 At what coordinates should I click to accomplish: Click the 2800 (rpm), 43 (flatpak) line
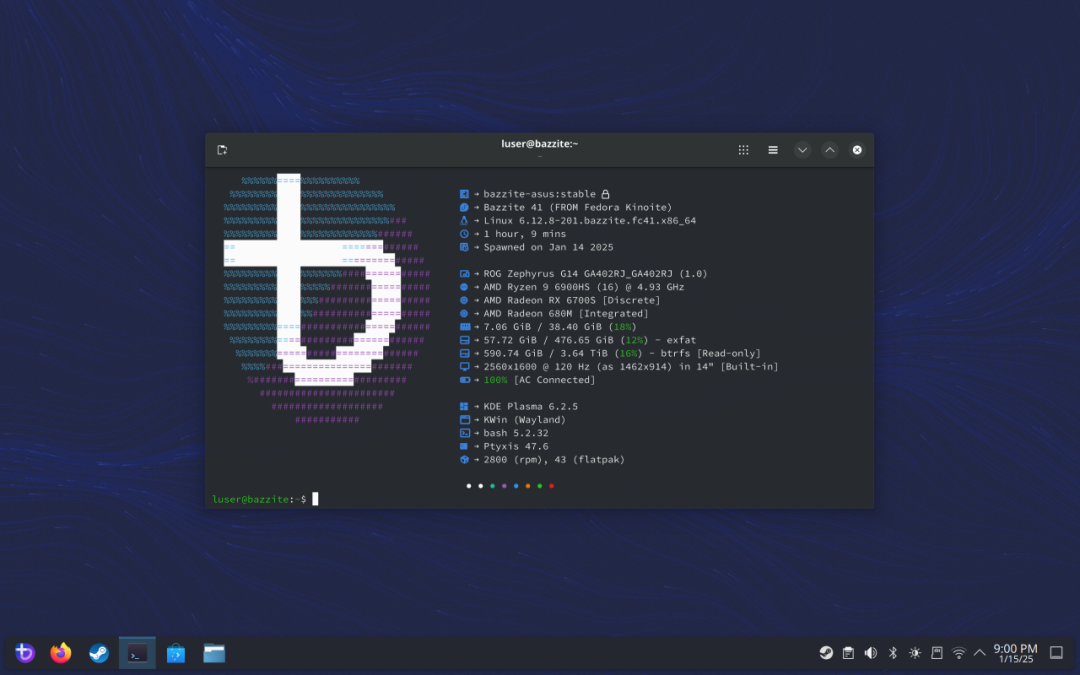(542, 459)
